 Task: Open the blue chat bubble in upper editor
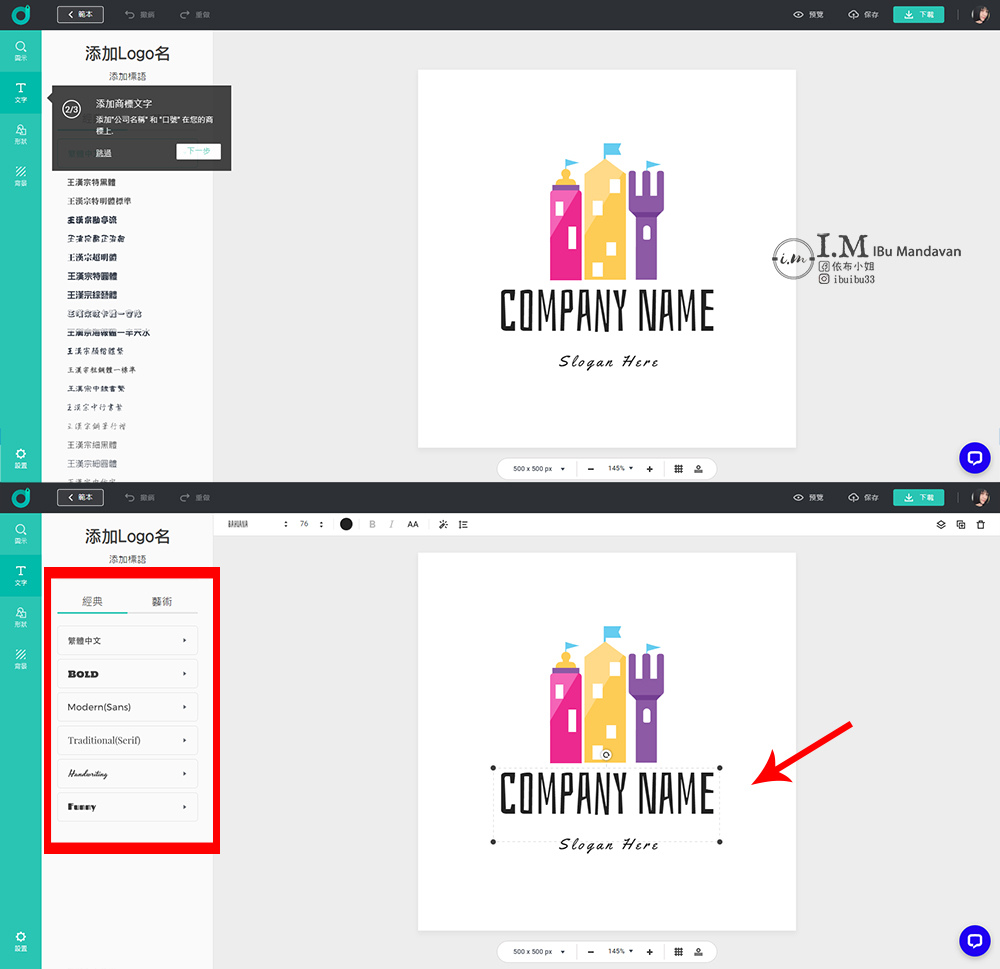point(974,457)
